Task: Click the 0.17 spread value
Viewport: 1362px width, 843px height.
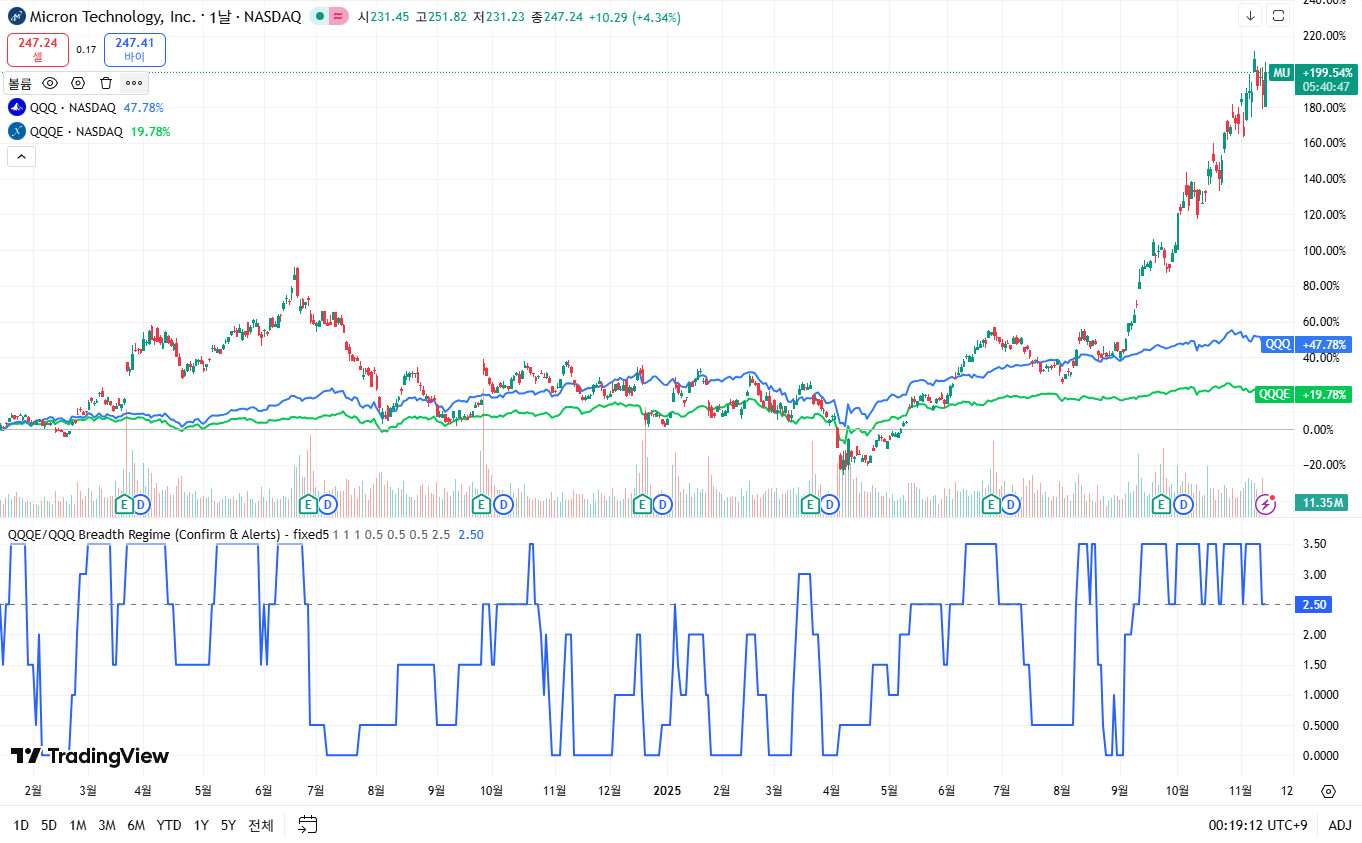Action: point(87,49)
